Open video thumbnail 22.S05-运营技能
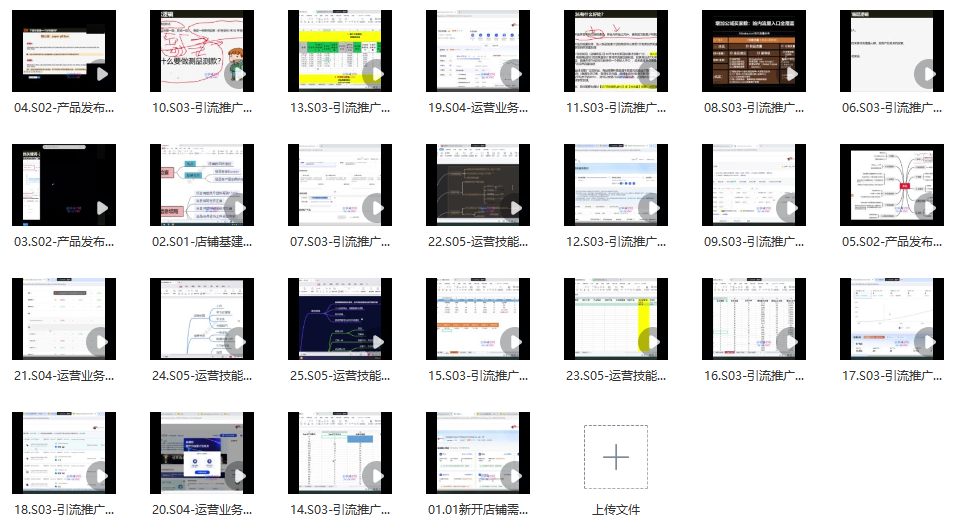Image resolution: width=955 pixels, height=531 pixels. coord(478,185)
